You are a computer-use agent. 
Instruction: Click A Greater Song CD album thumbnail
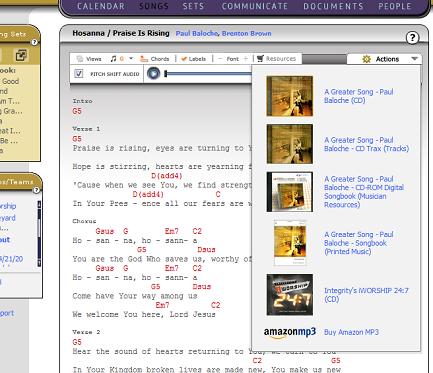coord(290,96)
